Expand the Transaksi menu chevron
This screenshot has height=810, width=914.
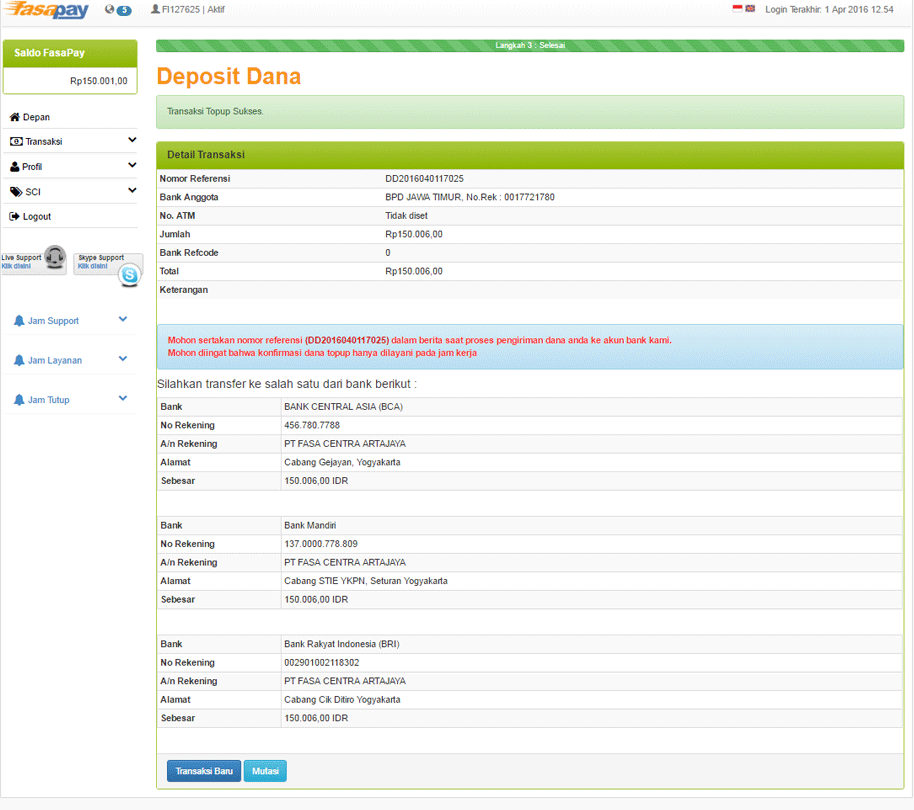coord(132,140)
